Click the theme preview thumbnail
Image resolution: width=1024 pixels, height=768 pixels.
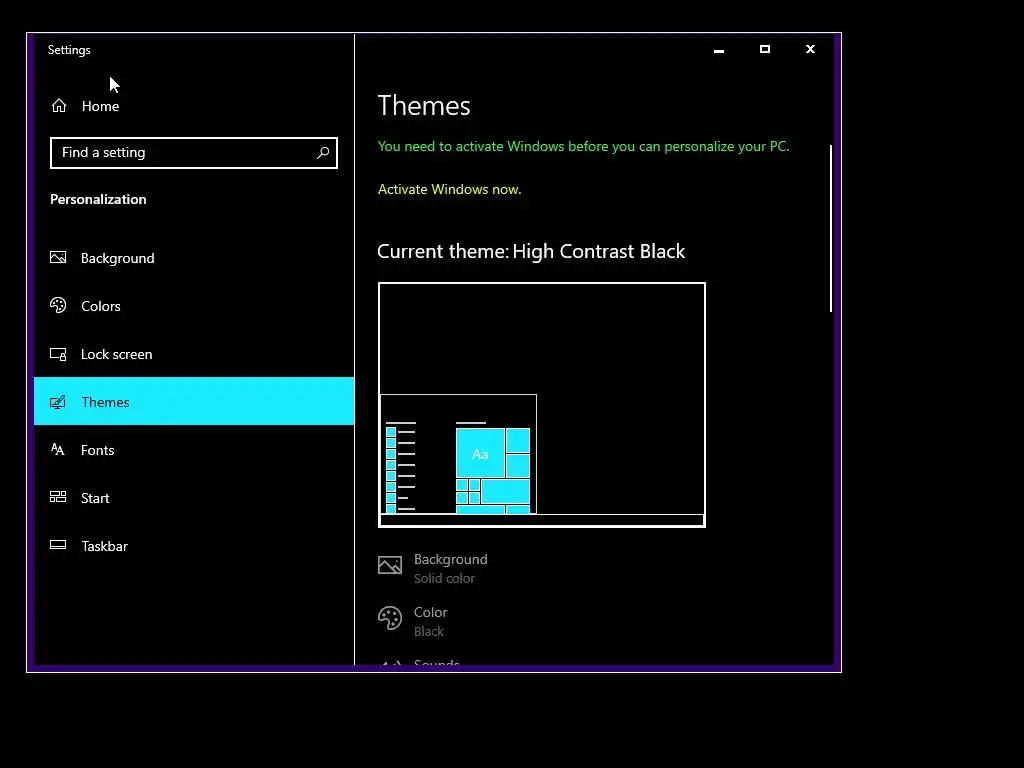541,404
